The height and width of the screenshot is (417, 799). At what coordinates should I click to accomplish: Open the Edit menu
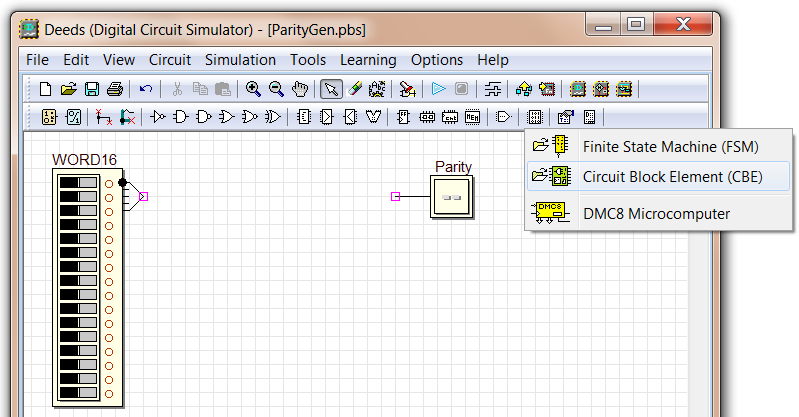tap(76, 60)
